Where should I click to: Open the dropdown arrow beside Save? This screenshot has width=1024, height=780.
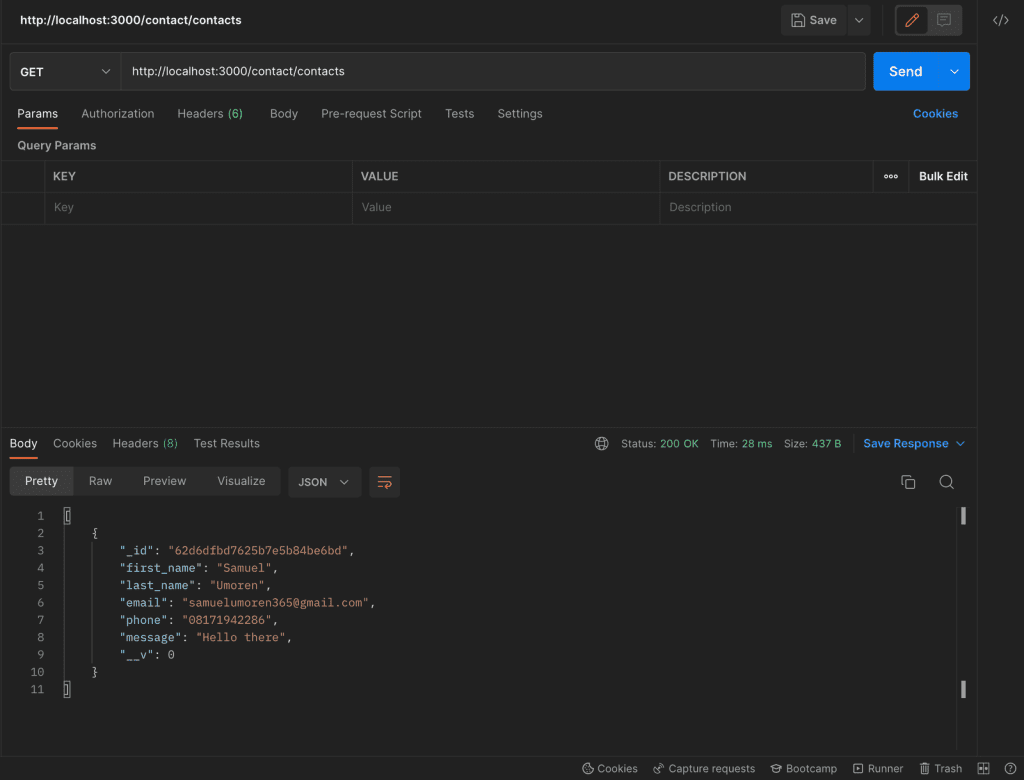(x=858, y=20)
